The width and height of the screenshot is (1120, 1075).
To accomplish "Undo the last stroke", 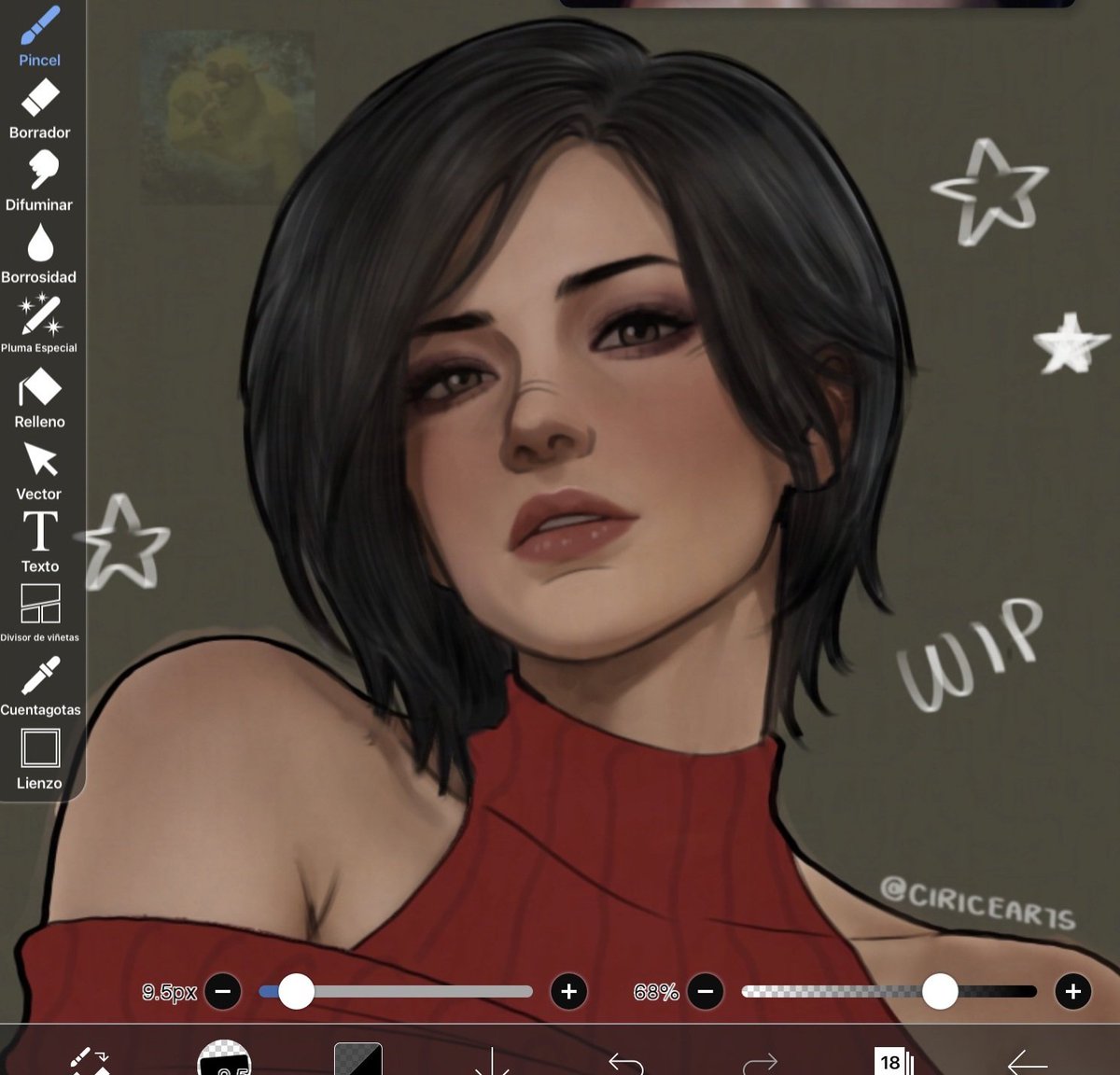I will click(x=626, y=1063).
